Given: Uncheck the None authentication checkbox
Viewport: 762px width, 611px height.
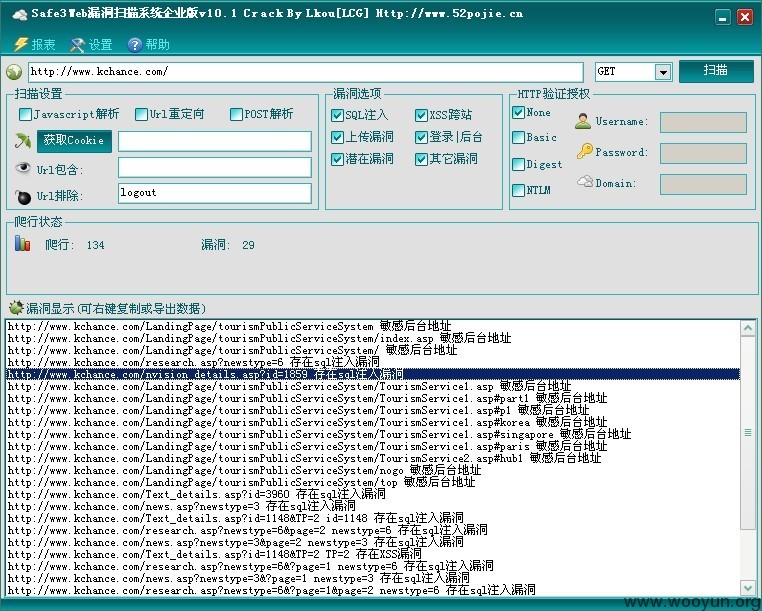Looking at the screenshot, I should (x=518, y=112).
